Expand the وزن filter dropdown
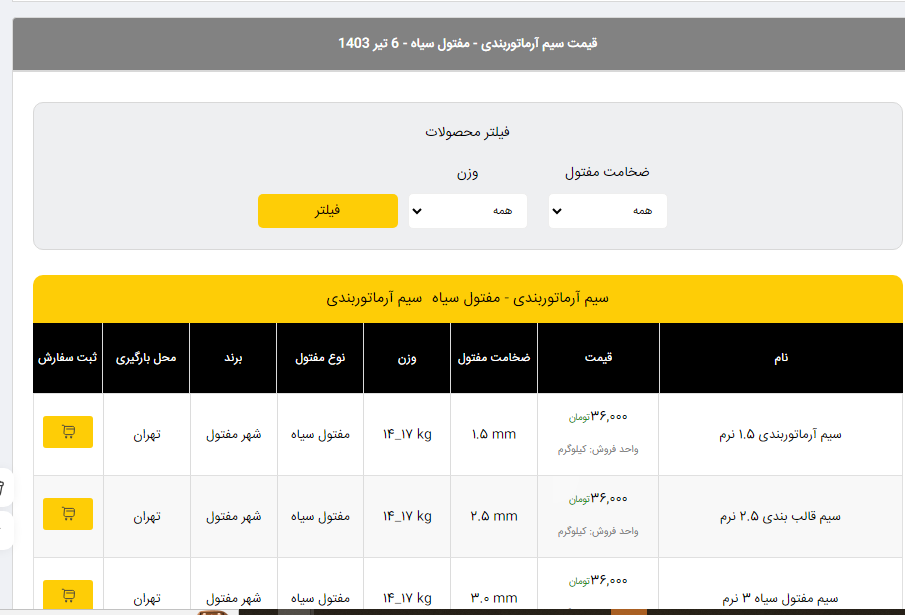This screenshot has width=905, height=615. click(x=467, y=211)
